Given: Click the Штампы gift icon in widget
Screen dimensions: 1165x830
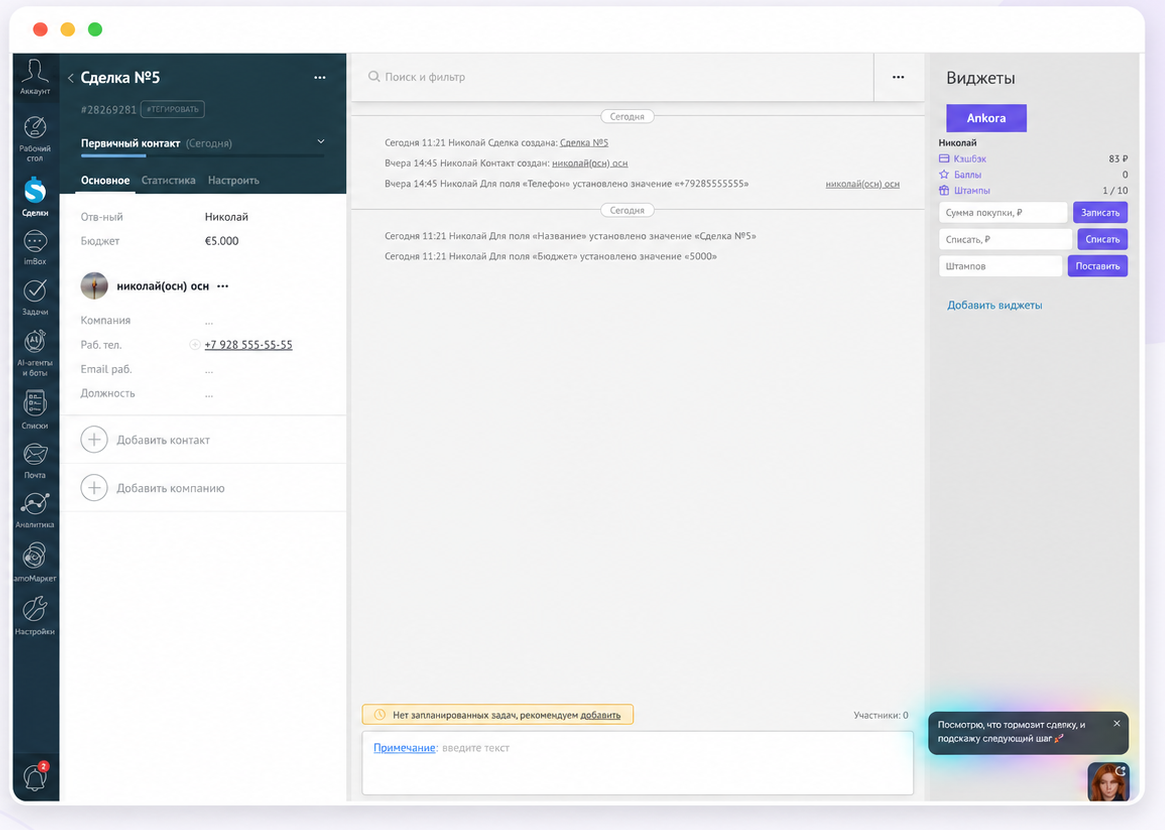Looking at the screenshot, I should coord(944,190).
